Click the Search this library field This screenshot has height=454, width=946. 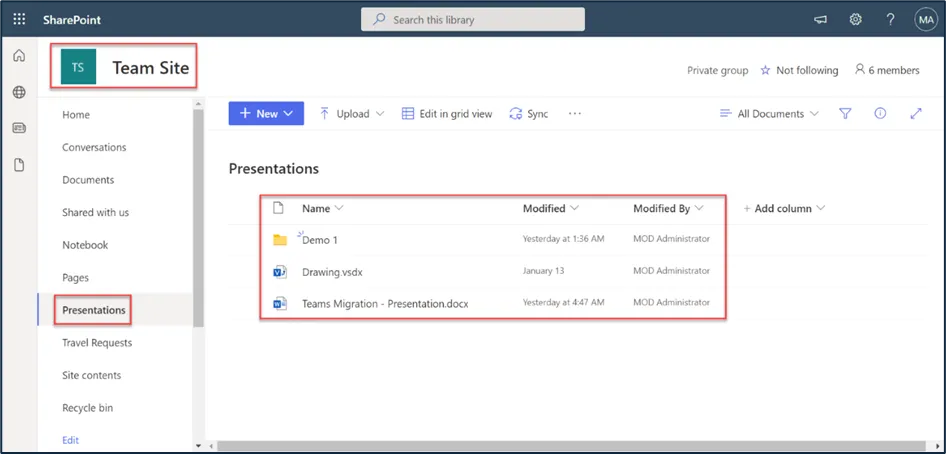pos(473,19)
